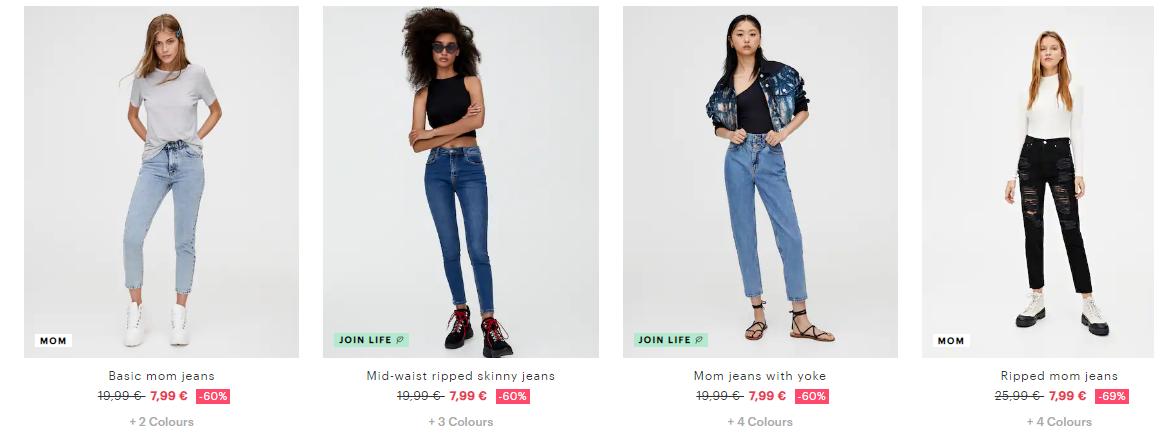
Task: Click the JOIN LIFE badge on yoke jeans
Action: point(671,340)
